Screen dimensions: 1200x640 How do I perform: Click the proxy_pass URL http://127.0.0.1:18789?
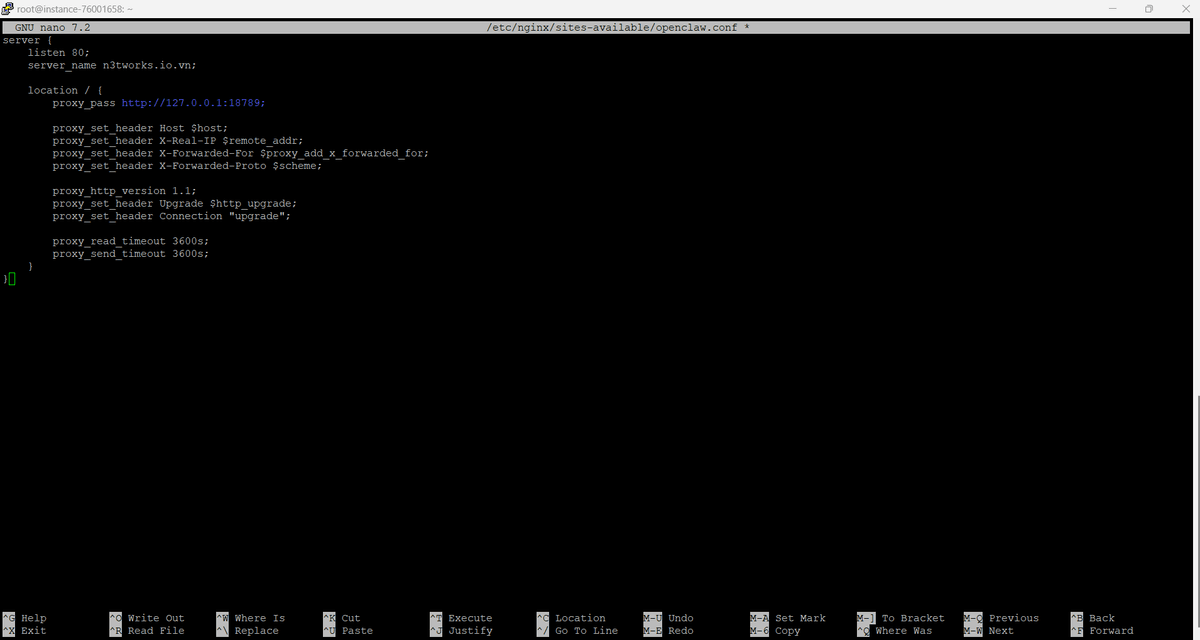193,103
